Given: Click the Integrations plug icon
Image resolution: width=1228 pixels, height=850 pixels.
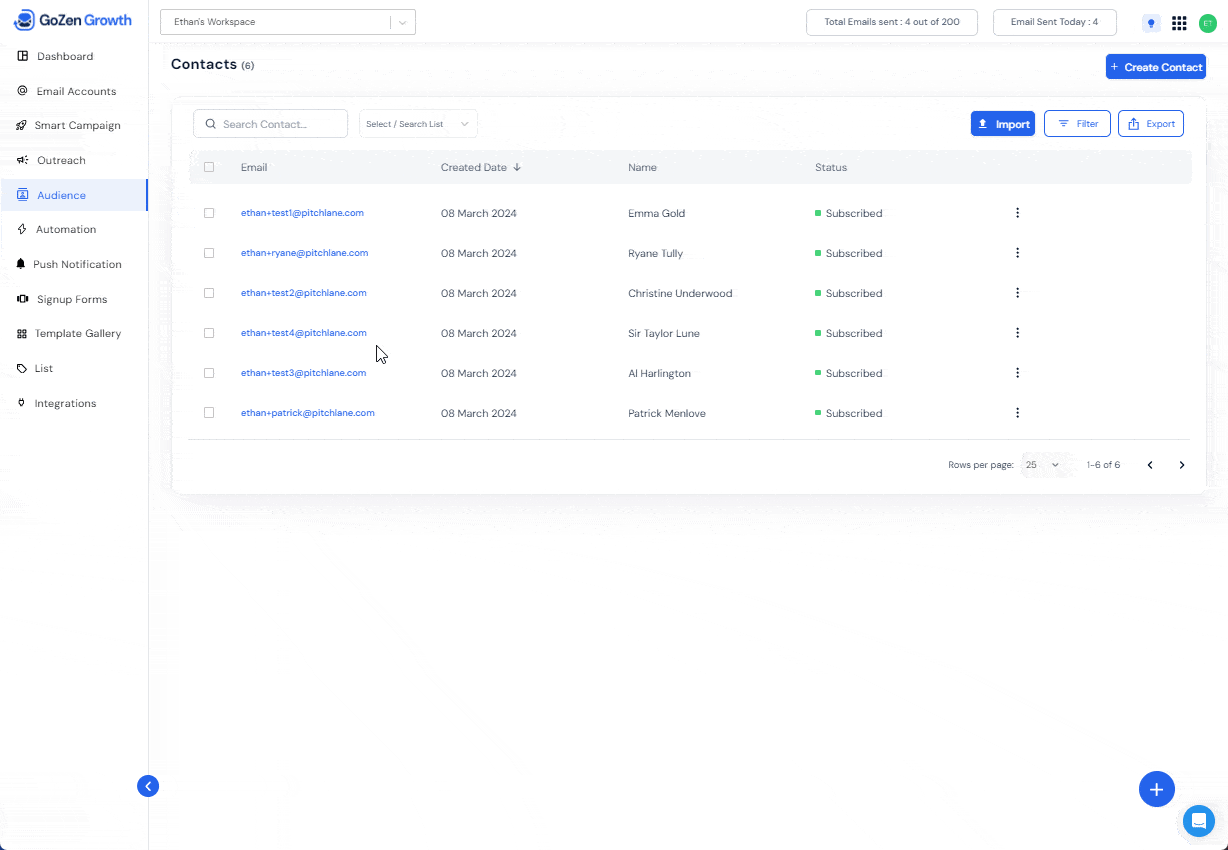Looking at the screenshot, I should point(22,403).
